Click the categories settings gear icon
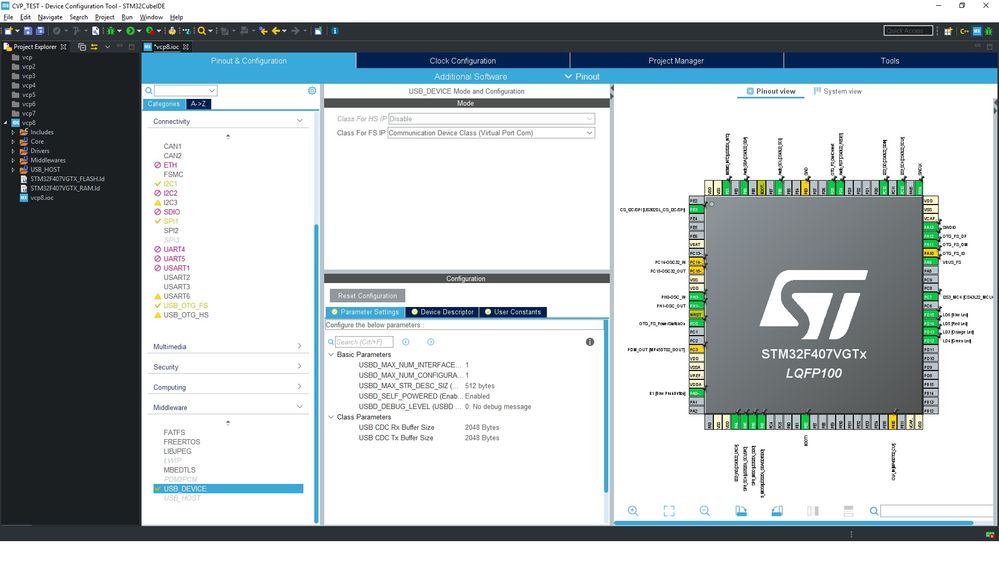The width and height of the screenshot is (999, 562). pyautogui.click(x=312, y=90)
